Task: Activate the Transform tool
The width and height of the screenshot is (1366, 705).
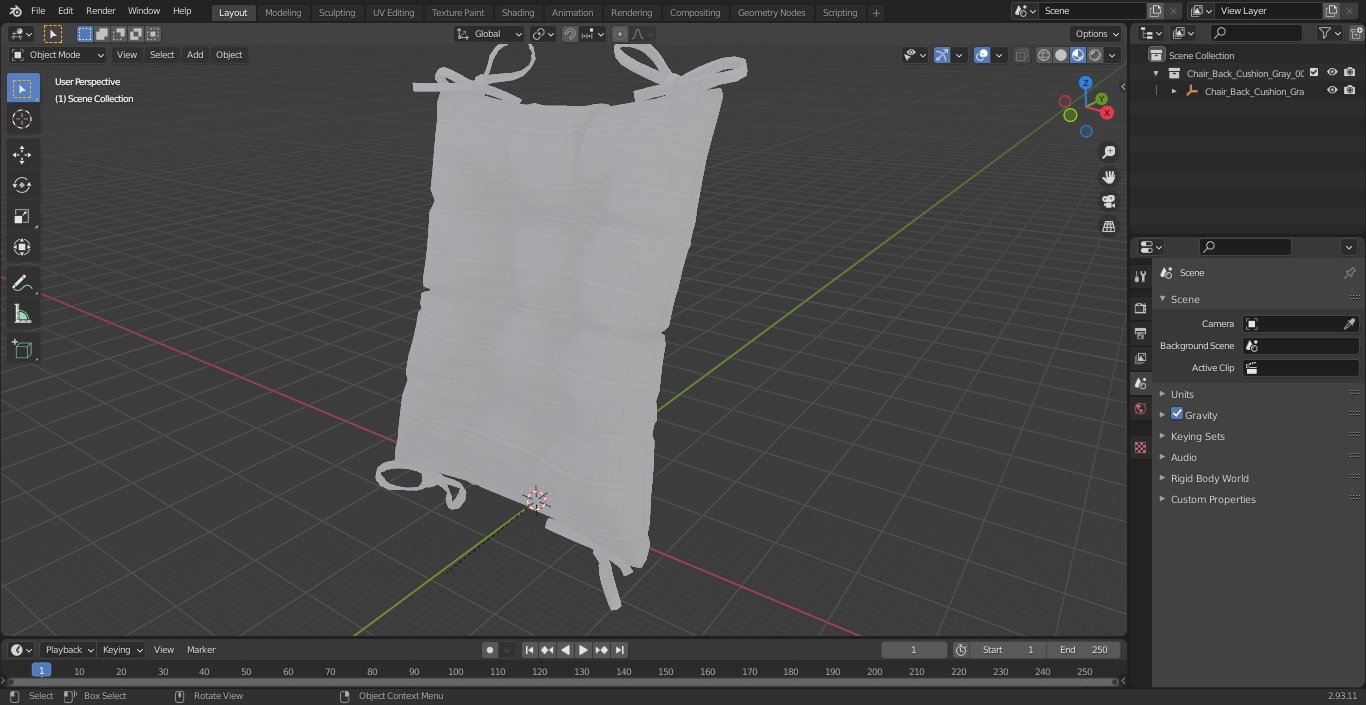Action: pyautogui.click(x=22, y=247)
